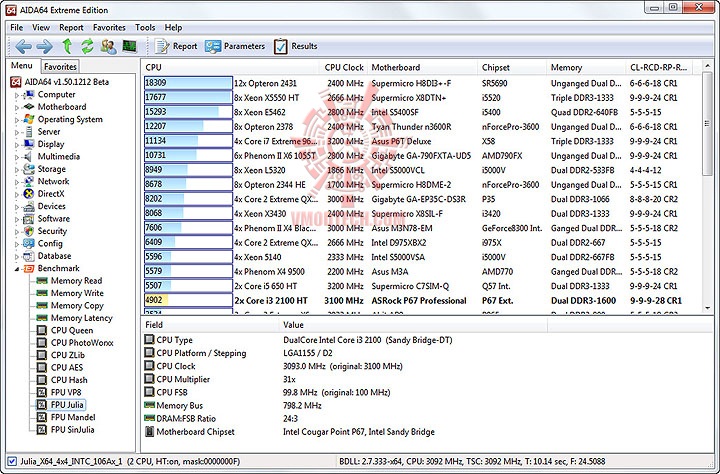The image size is (720, 474).
Task: Open the Help menu
Action: pyautogui.click(x=174, y=28)
